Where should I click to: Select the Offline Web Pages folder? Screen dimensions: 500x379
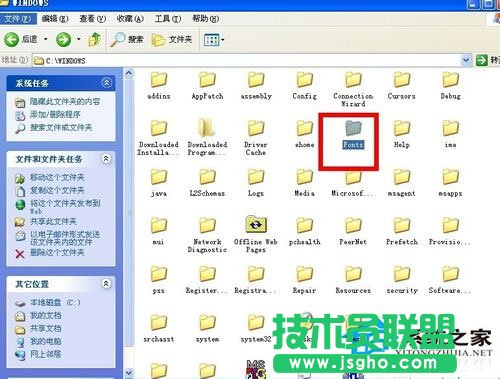click(x=256, y=225)
